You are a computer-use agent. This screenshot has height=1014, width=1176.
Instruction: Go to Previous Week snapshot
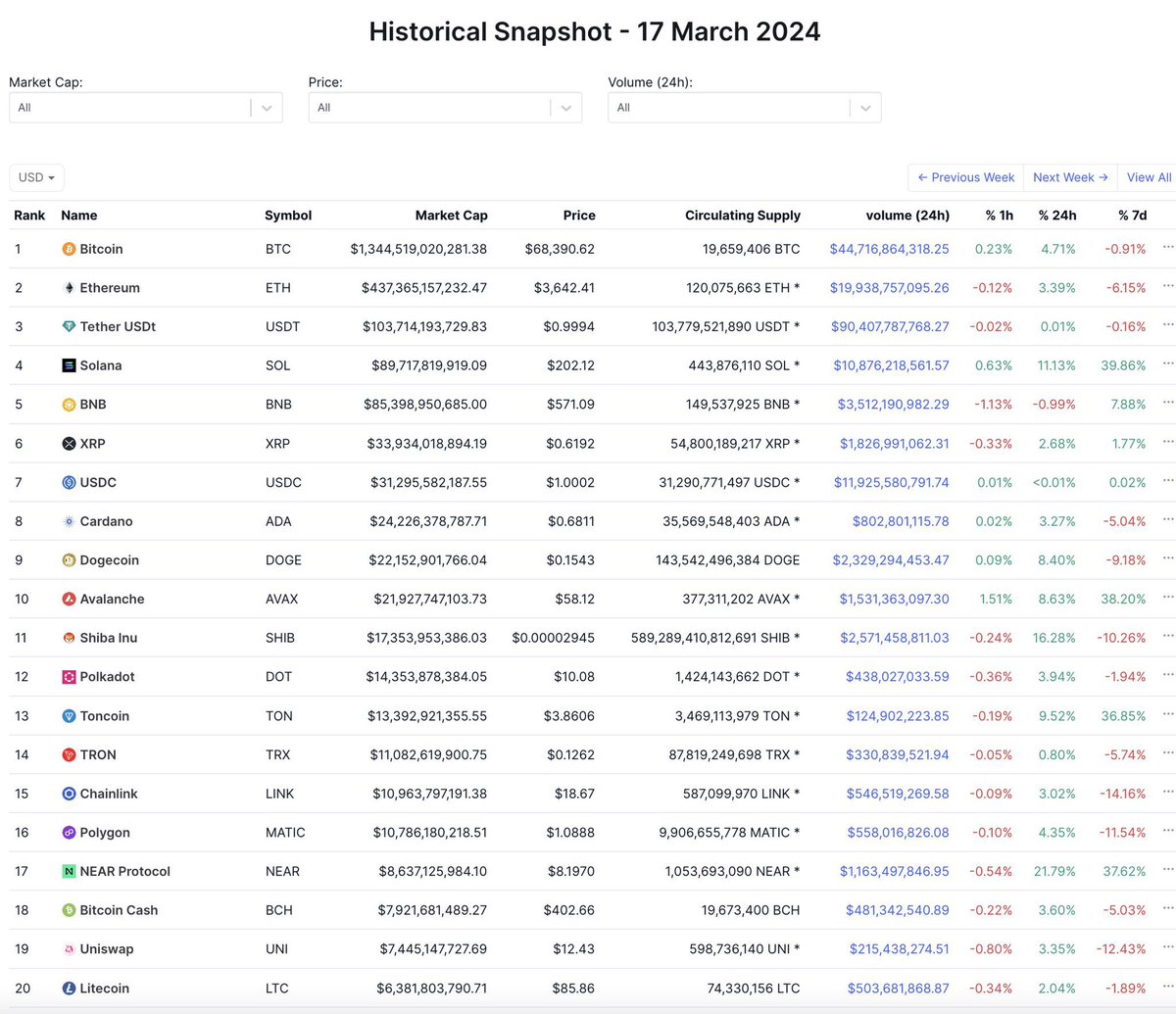966,177
